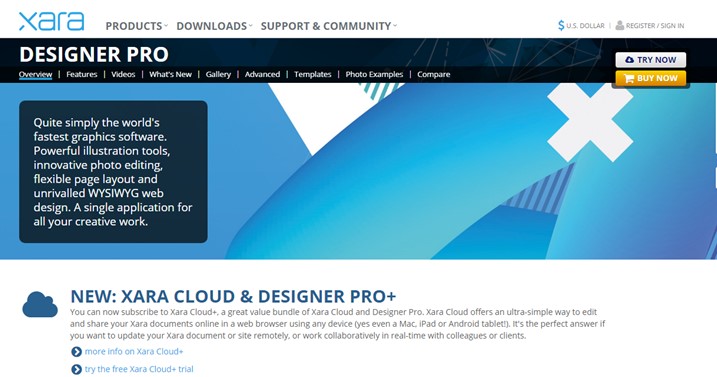This screenshot has width=717, height=377.
Task: Open the Videos tab
Action: tap(123, 74)
